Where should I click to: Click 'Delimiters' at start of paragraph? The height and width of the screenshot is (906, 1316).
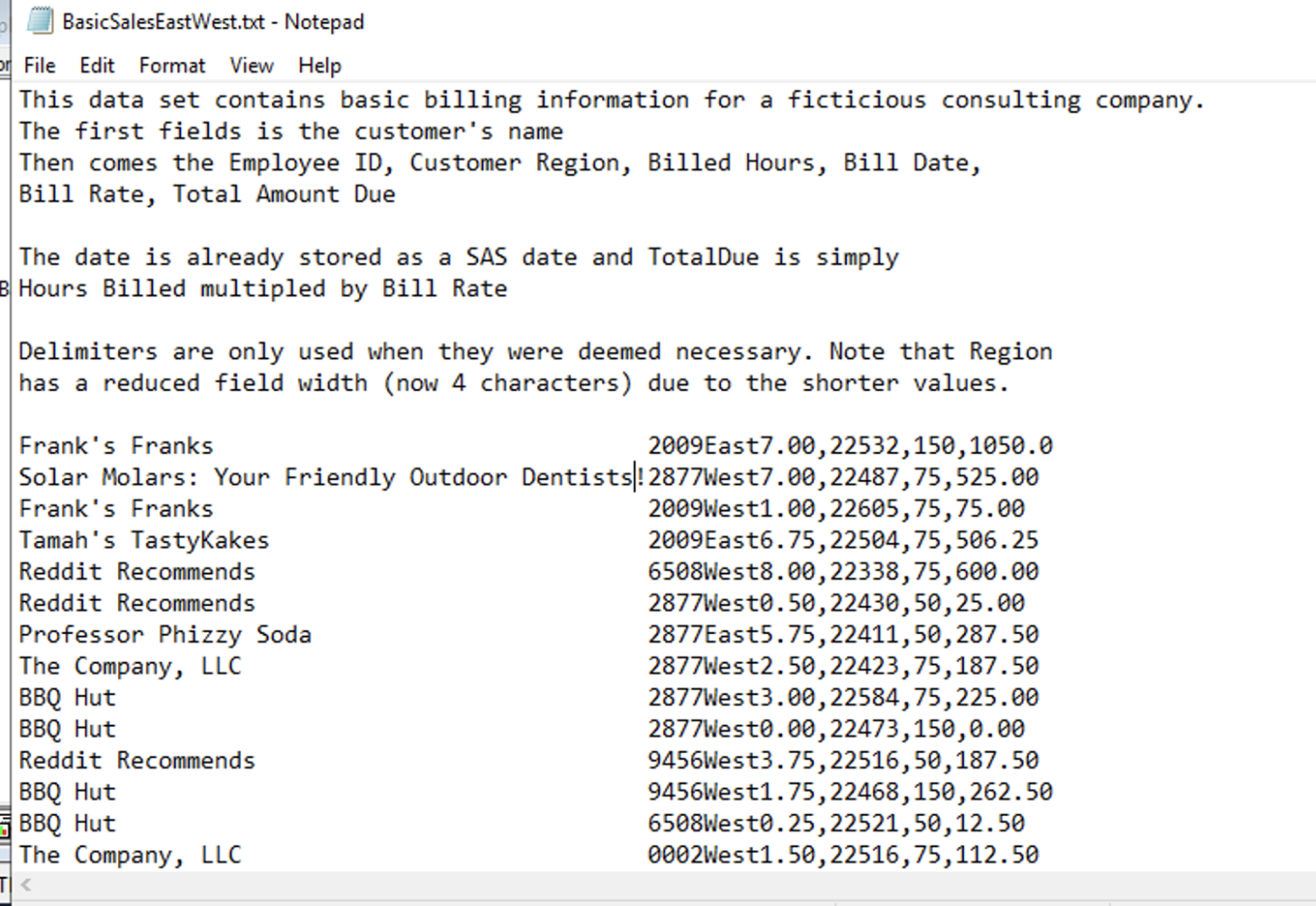click(x=88, y=352)
